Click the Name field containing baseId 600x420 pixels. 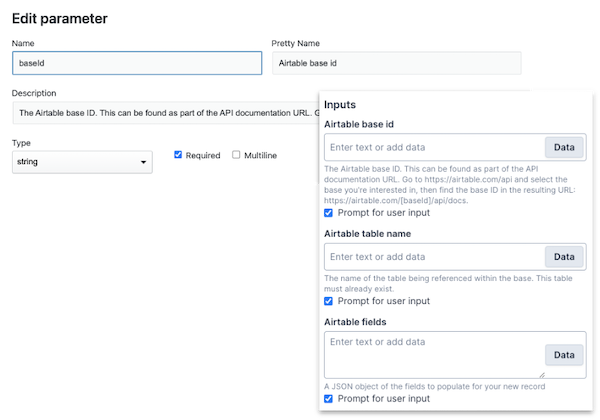click(x=137, y=63)
